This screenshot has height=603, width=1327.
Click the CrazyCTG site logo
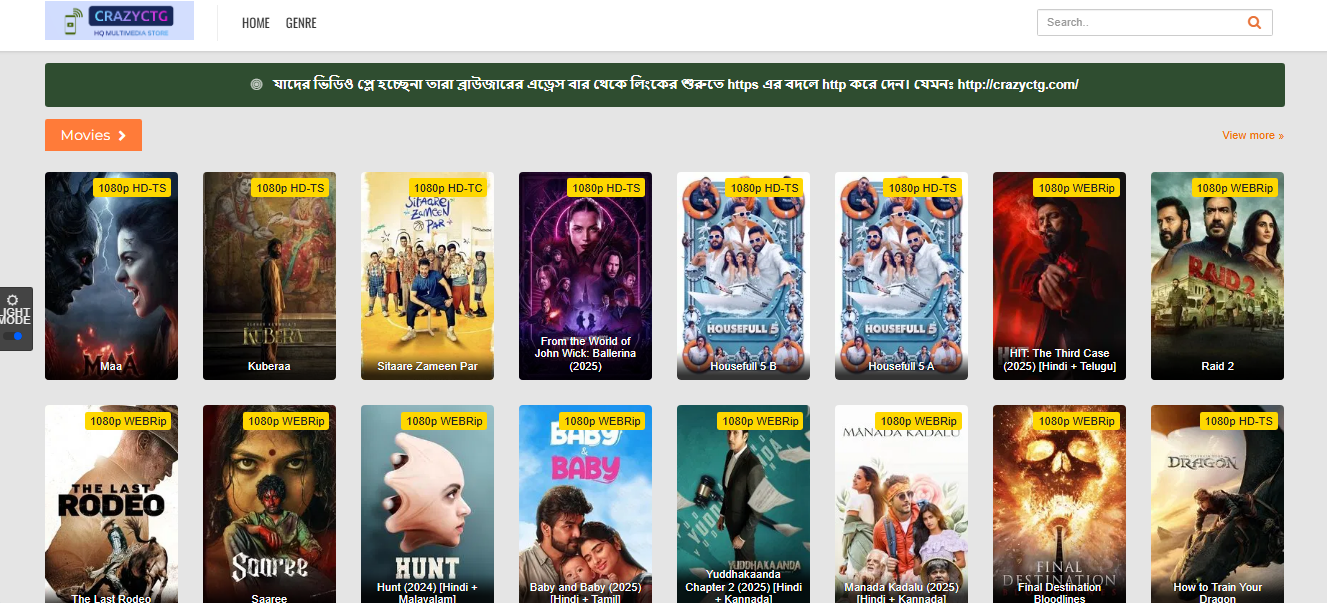[x=119, y=21]
